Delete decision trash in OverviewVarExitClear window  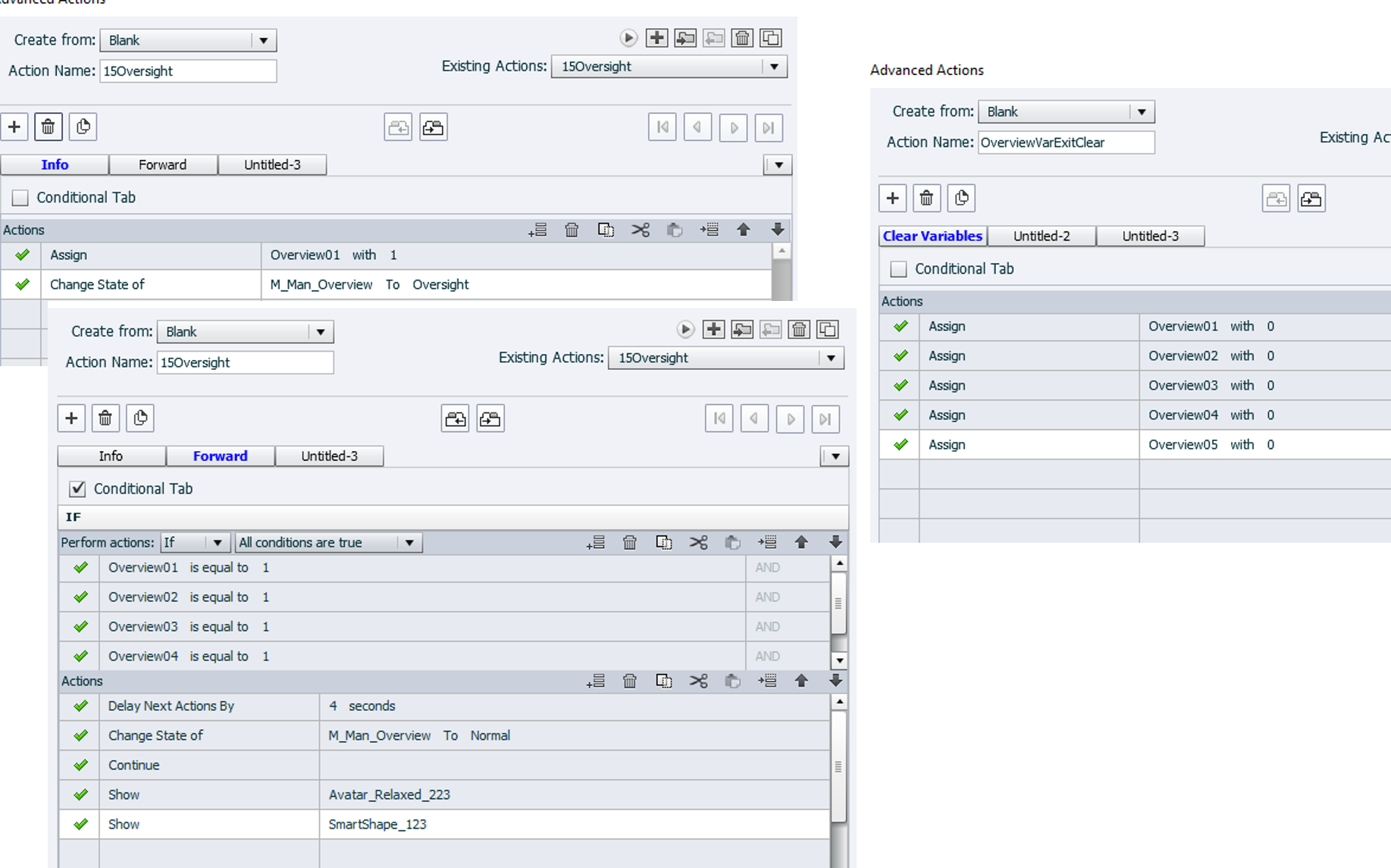(926, 199)
